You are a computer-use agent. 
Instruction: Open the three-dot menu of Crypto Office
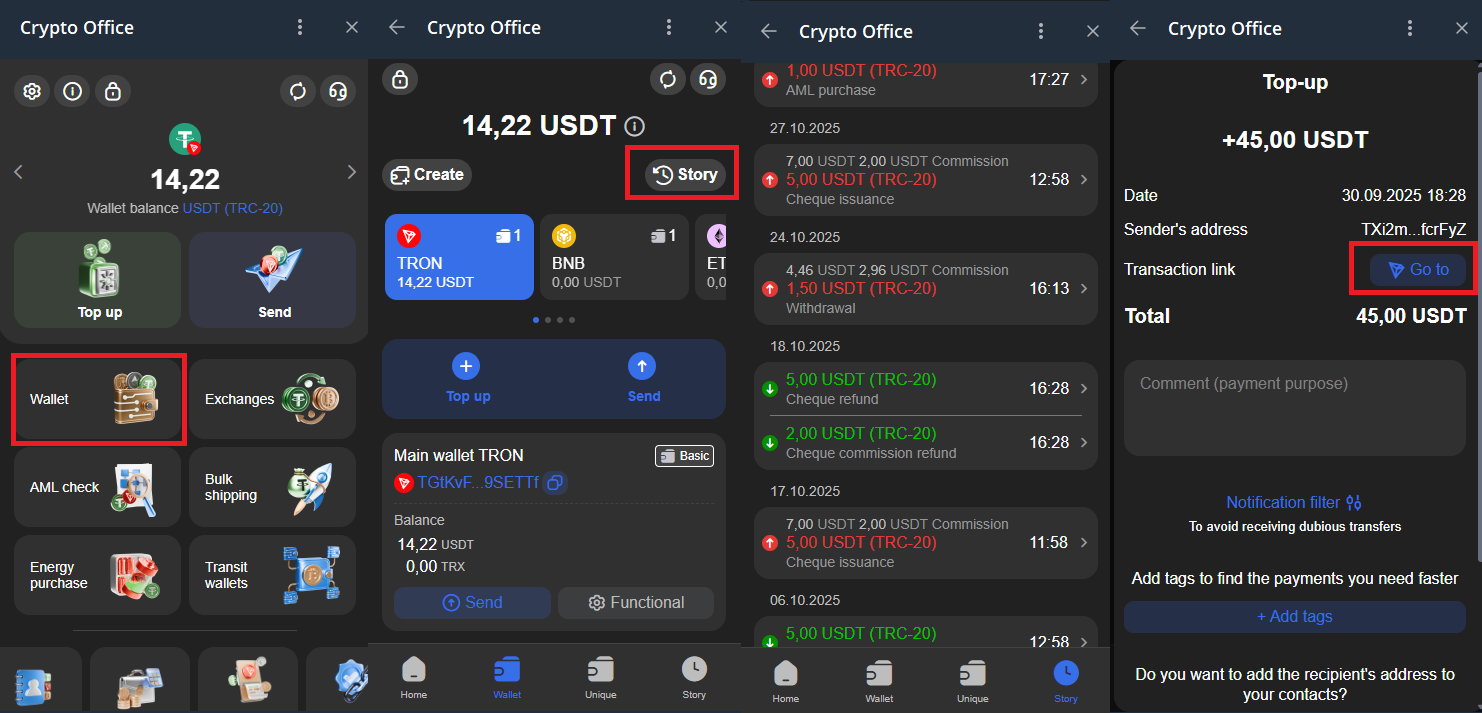click(x=300, y=27)
